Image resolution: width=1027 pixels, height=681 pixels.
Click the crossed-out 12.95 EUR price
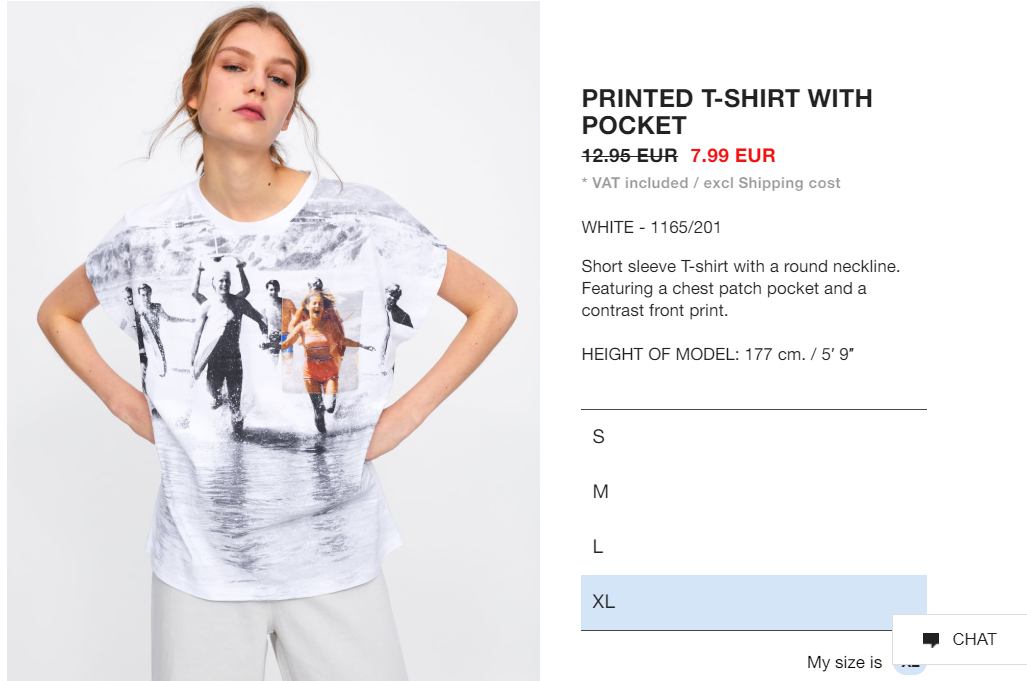tap(629, 156)
